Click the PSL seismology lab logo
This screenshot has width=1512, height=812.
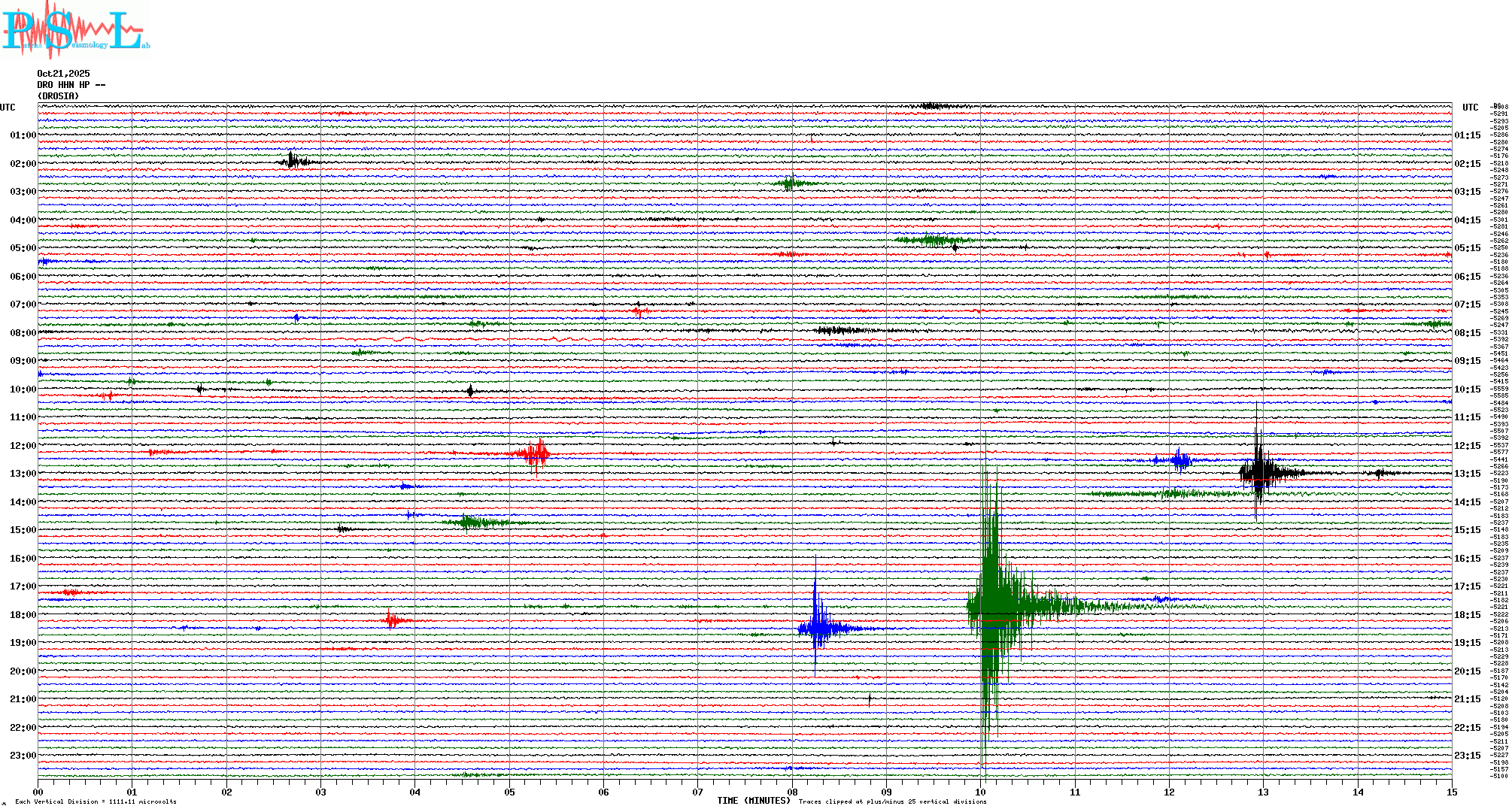(74, 30)
